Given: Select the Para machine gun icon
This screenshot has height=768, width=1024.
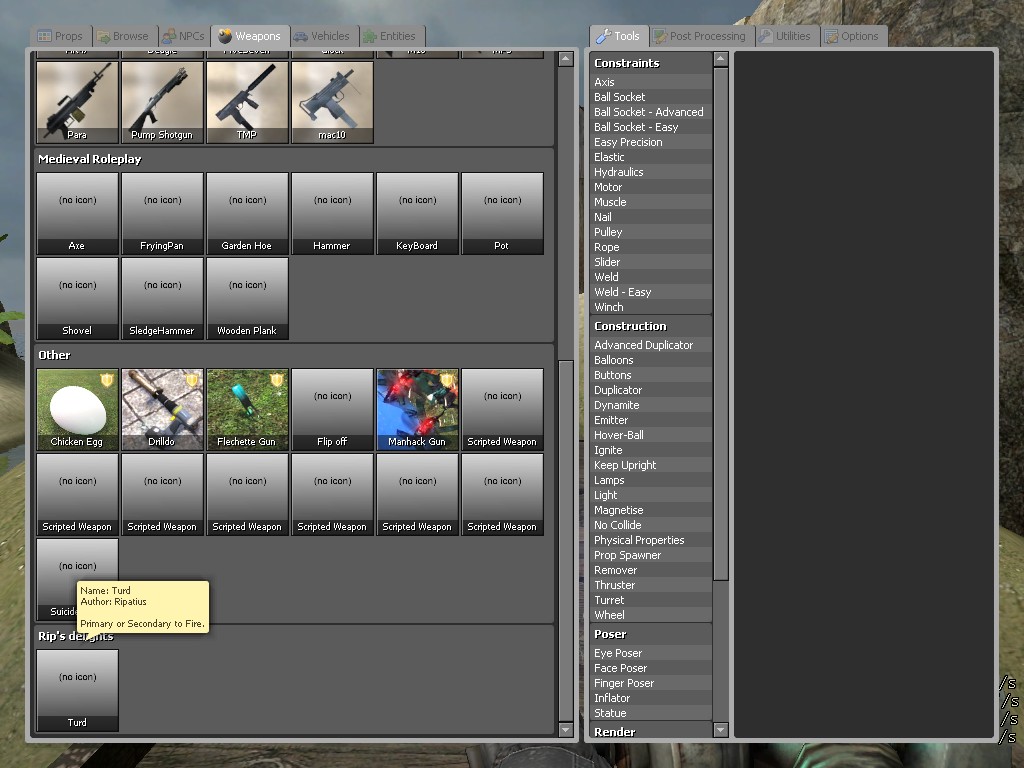Looking at the screenshot, I should (x=77, y=102).
